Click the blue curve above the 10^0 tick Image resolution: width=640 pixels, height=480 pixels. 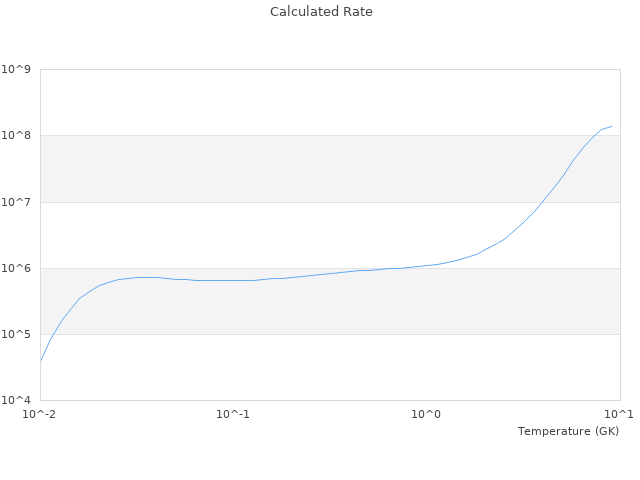tap(427, 265)
